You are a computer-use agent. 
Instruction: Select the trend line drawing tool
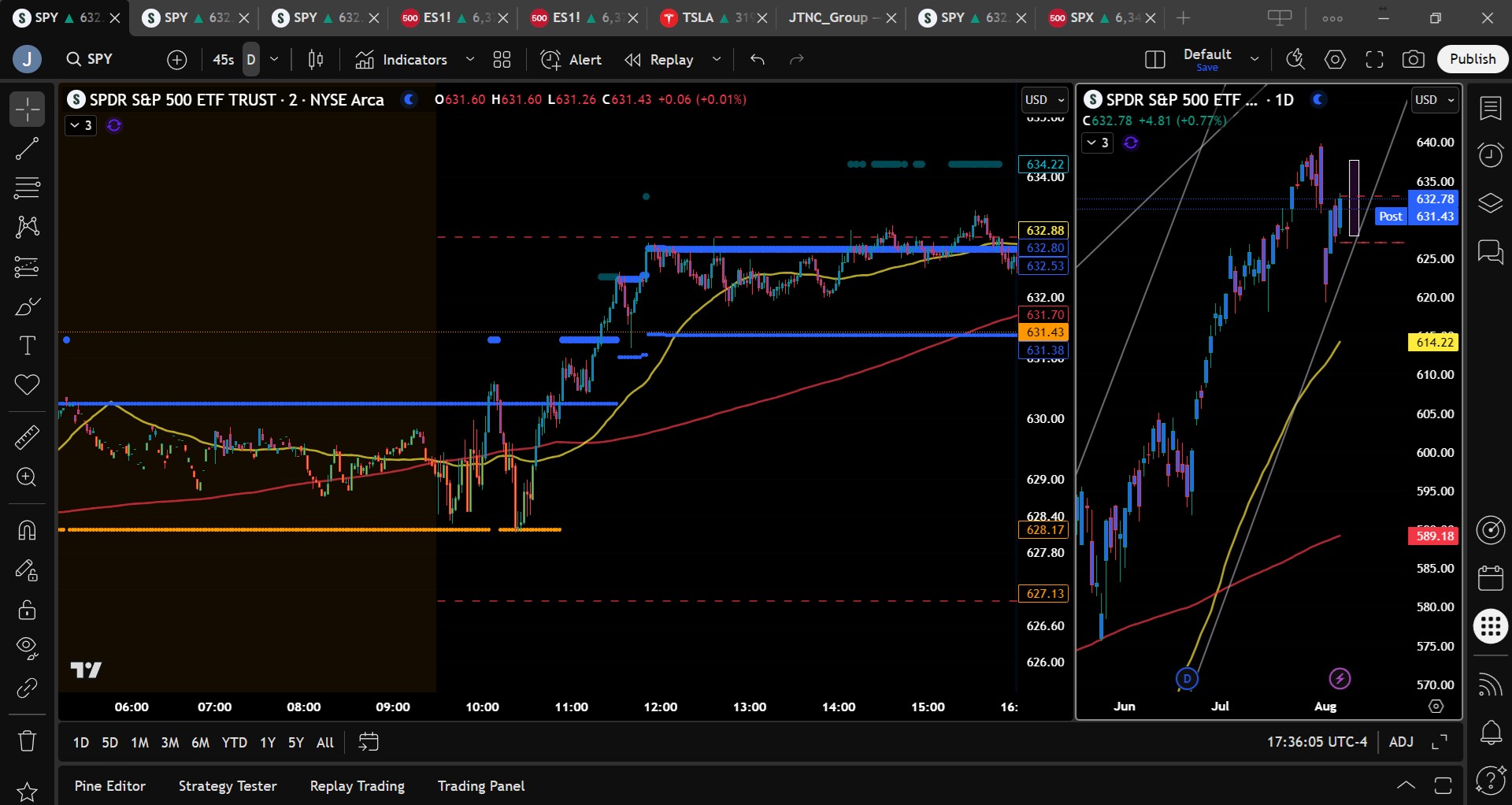tap(27, 149)
